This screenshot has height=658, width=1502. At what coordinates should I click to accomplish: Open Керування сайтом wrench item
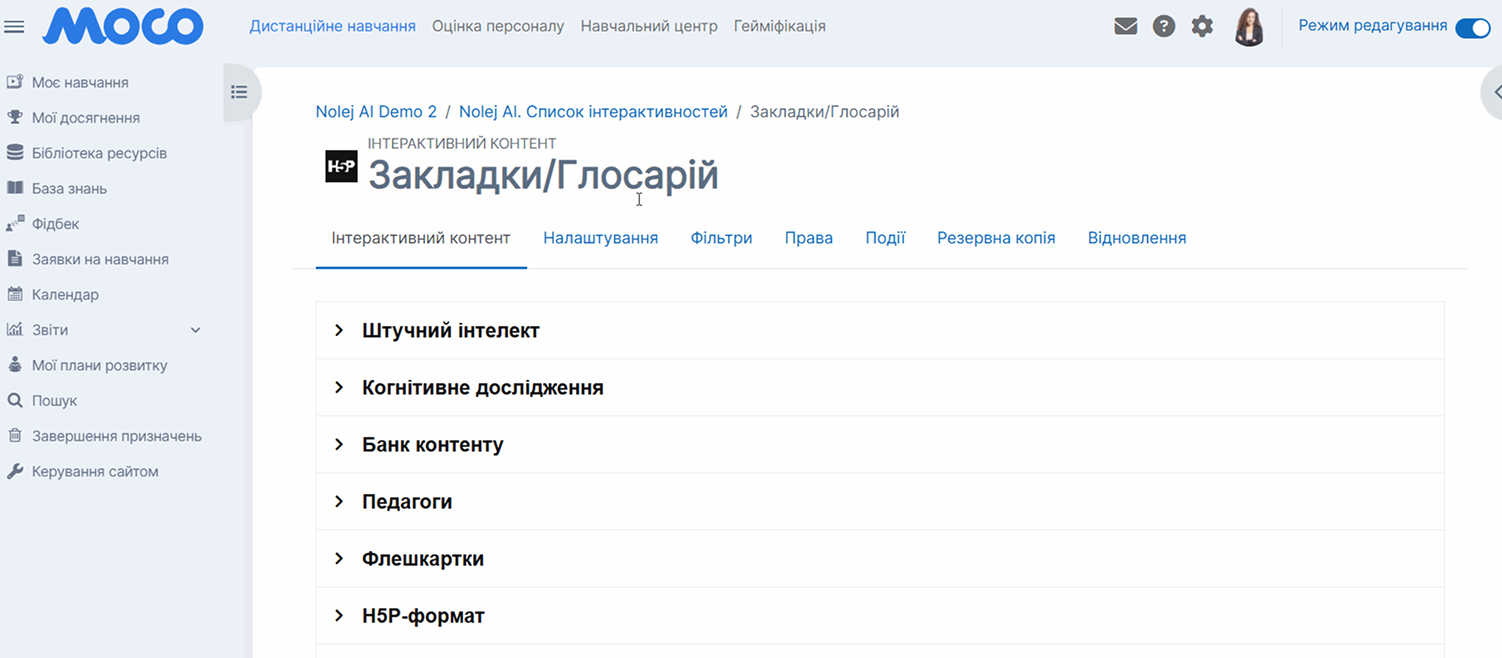94,472
